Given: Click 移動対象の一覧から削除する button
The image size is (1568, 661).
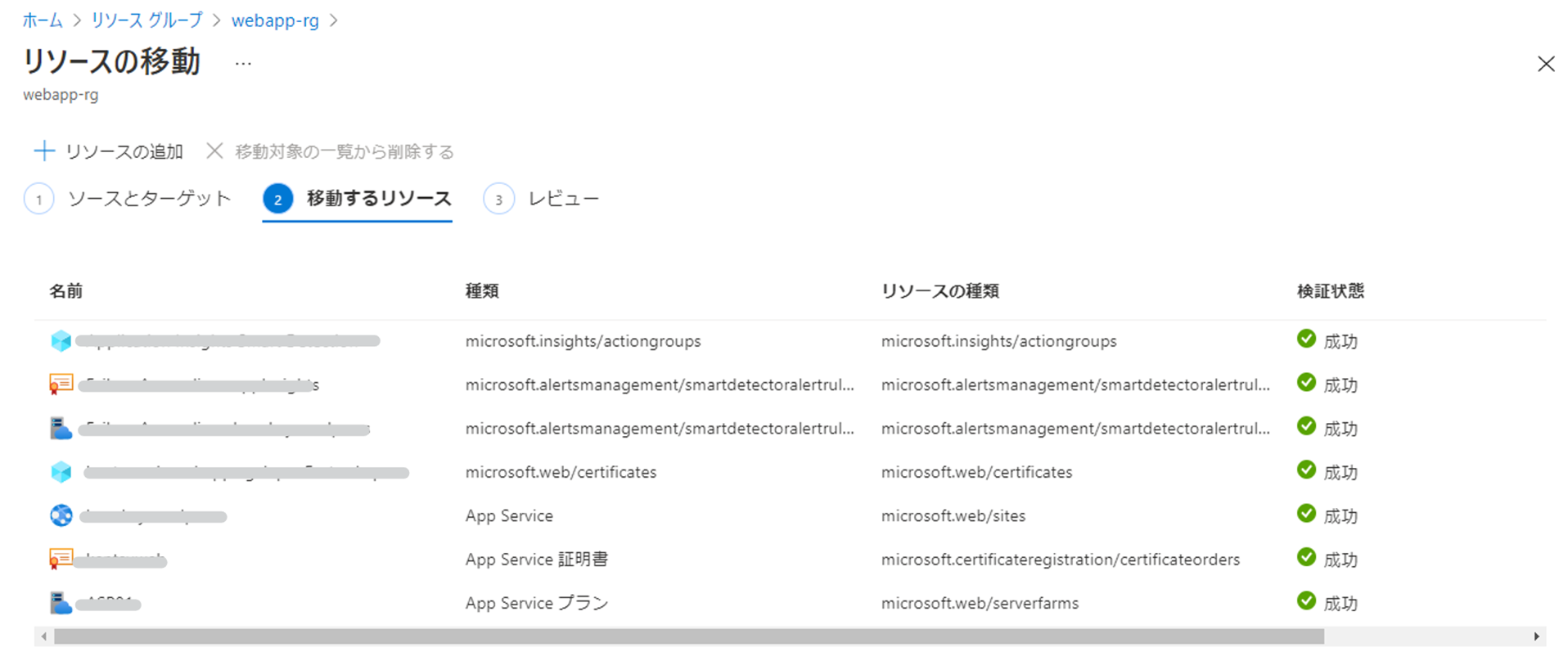Looking at the screenshot, I should pos(331,151).
